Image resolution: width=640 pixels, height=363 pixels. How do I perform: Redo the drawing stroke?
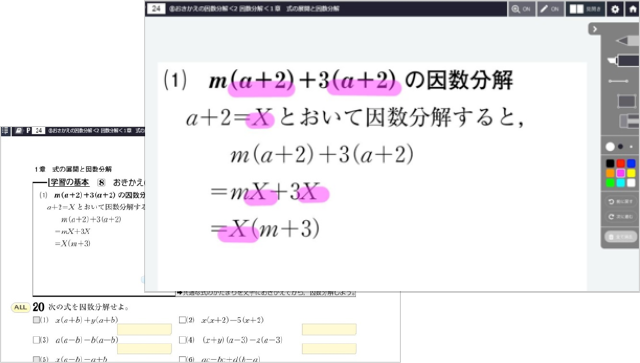point(620,217)
